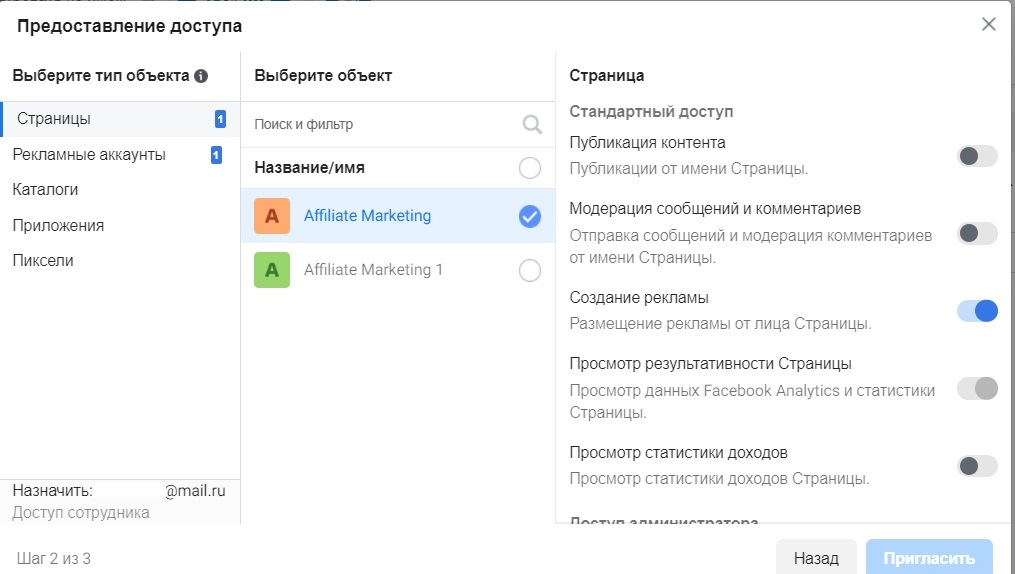The height and width of the screenshot is (574, 1015).
Task: Select the Рекламные аккаунты object type
Action: tap(120, 155)
